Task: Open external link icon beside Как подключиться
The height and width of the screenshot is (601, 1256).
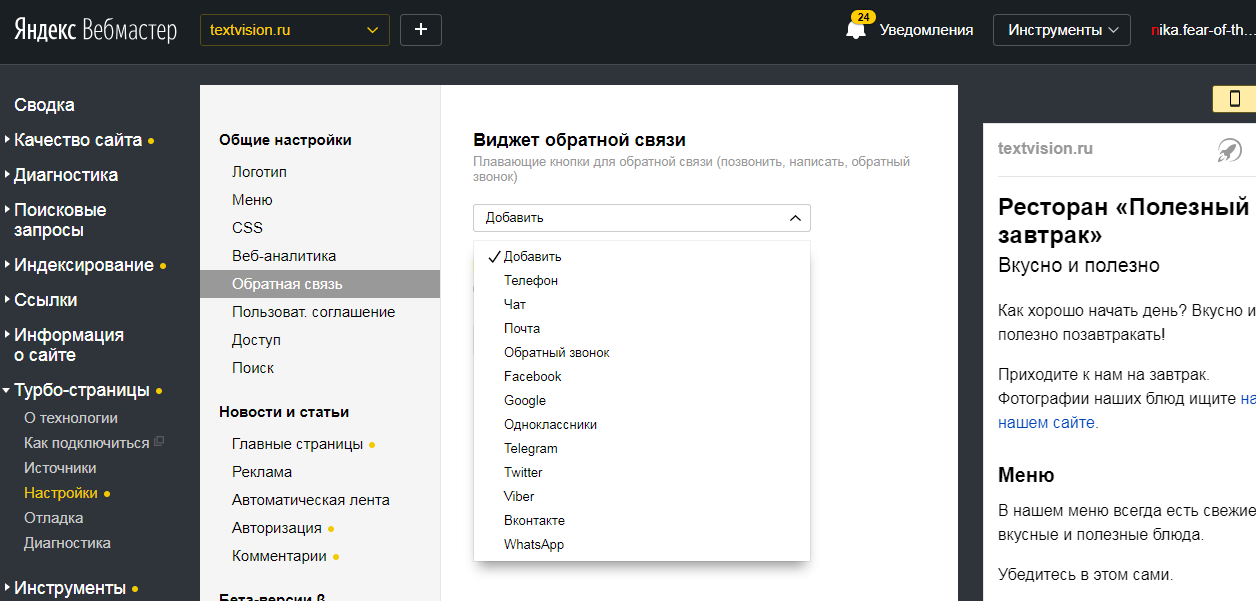Action: [x=158, y=443]
